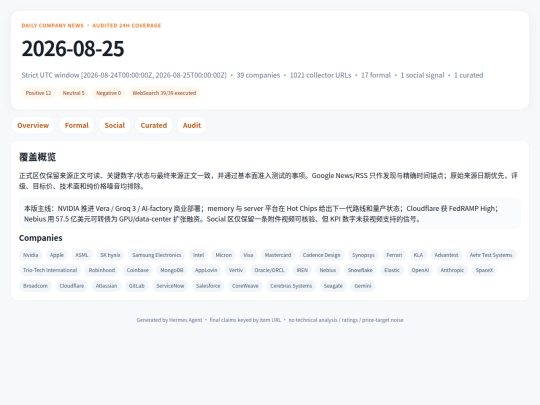Select the Aehr Test Systems chip
Image resolution: width=540 pixels, height=405 pixels.
491,255
